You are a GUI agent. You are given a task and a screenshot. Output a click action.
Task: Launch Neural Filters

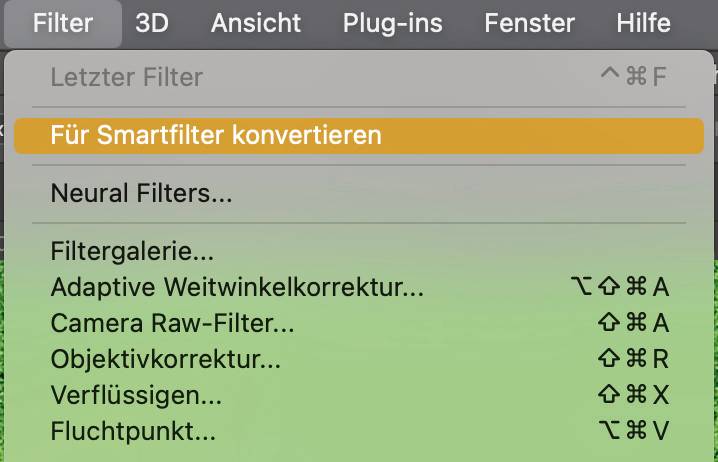[359, 193]
